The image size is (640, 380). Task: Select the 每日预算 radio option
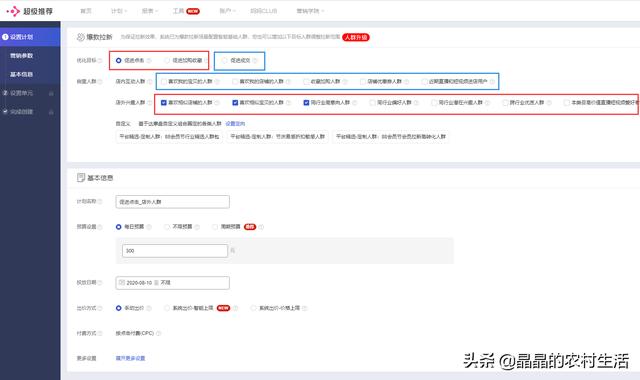118,227
